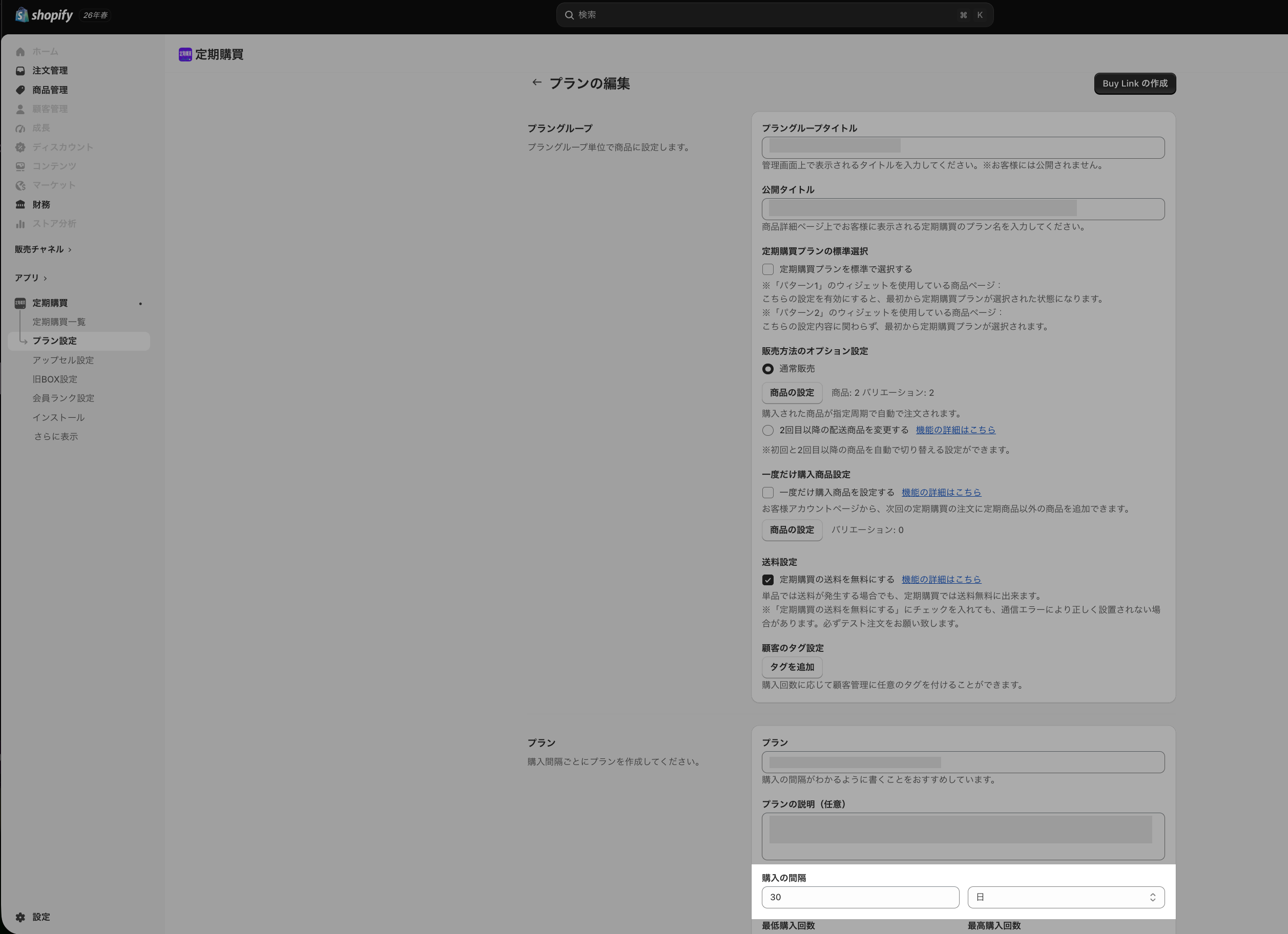1288x934 pixels.
Task: Click the Home (ホーム) house icon
Action: click(20, 52)
